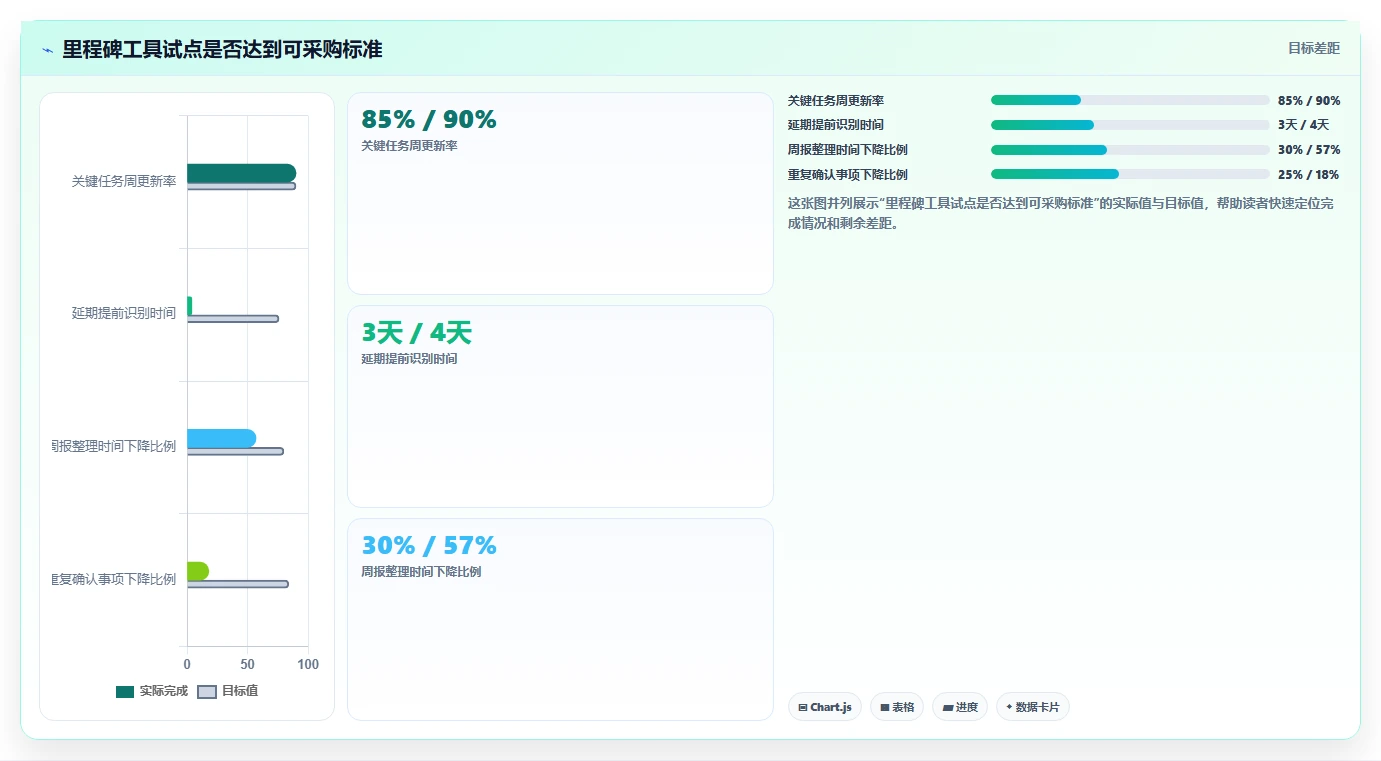Click the chart description paragraph text
Image resolution: width=1381 pixels, height=761 pixels.
[x=1060, y=214]
